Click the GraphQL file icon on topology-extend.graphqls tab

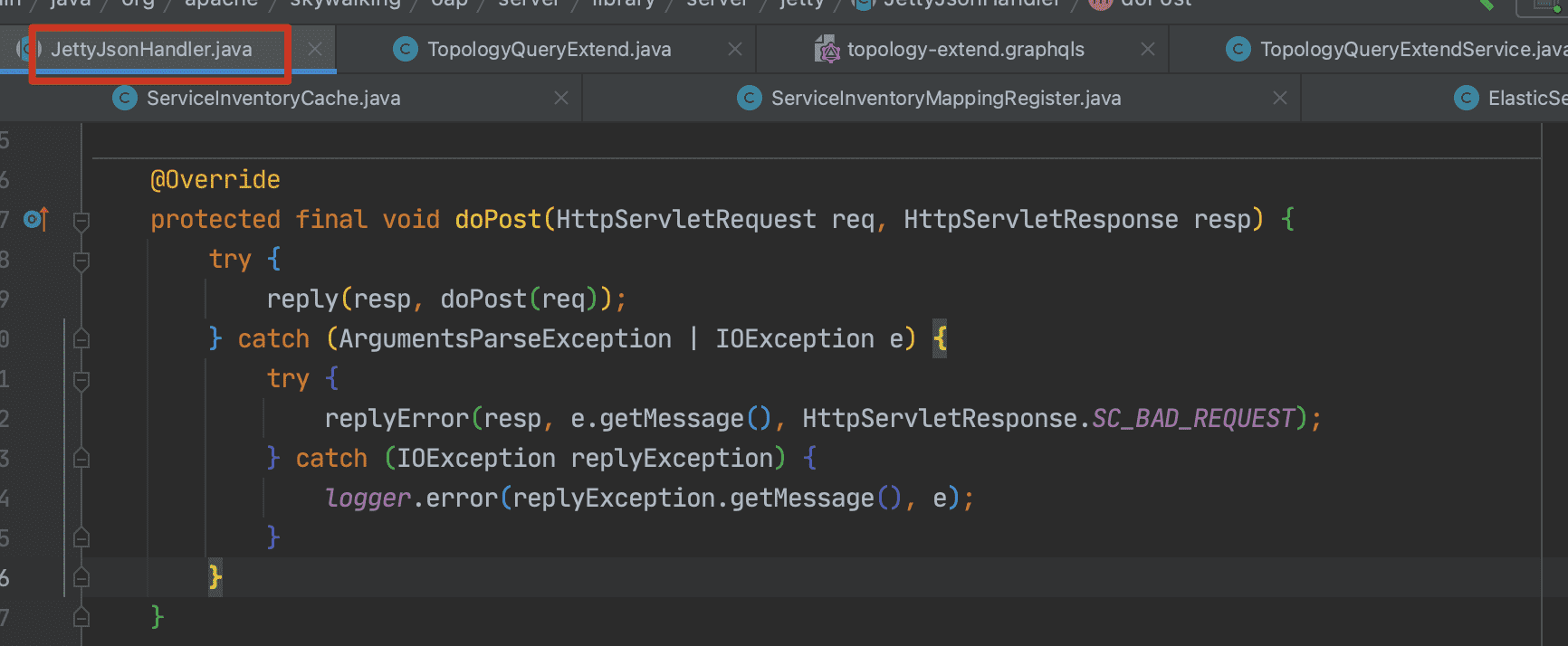tap(827, 50)
